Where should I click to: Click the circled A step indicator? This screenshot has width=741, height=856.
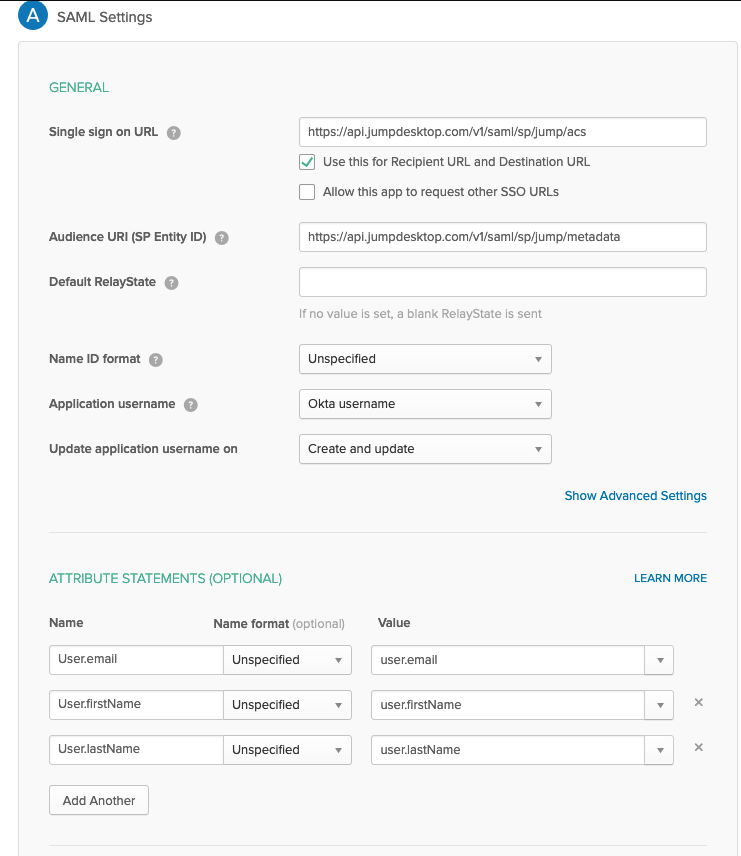33,16
